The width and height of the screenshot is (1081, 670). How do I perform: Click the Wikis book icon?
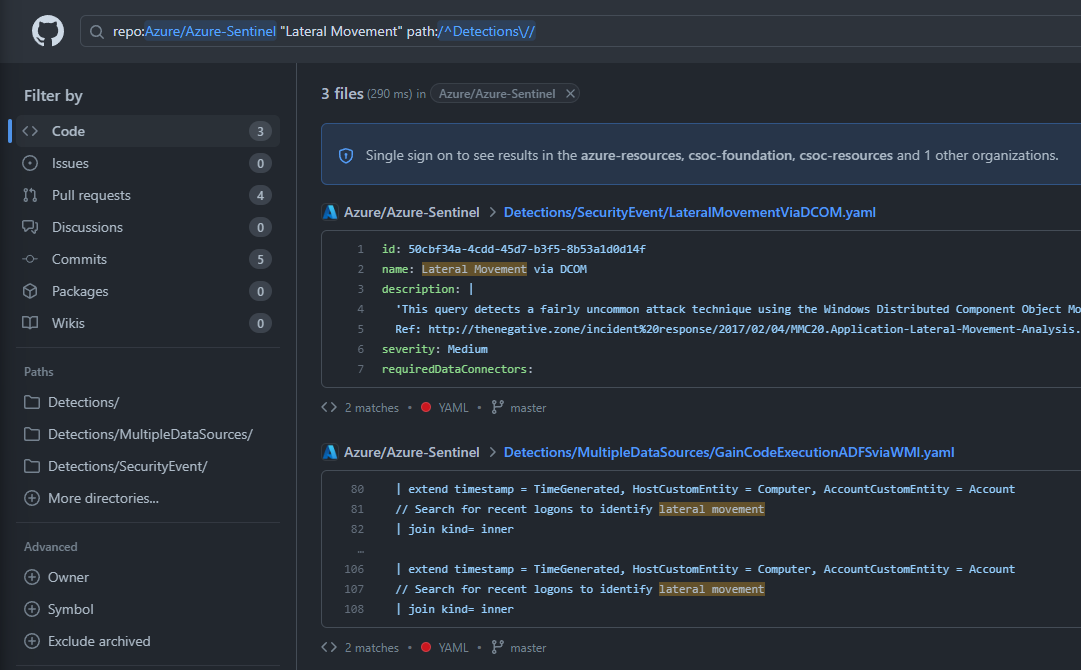coord(30,323)
